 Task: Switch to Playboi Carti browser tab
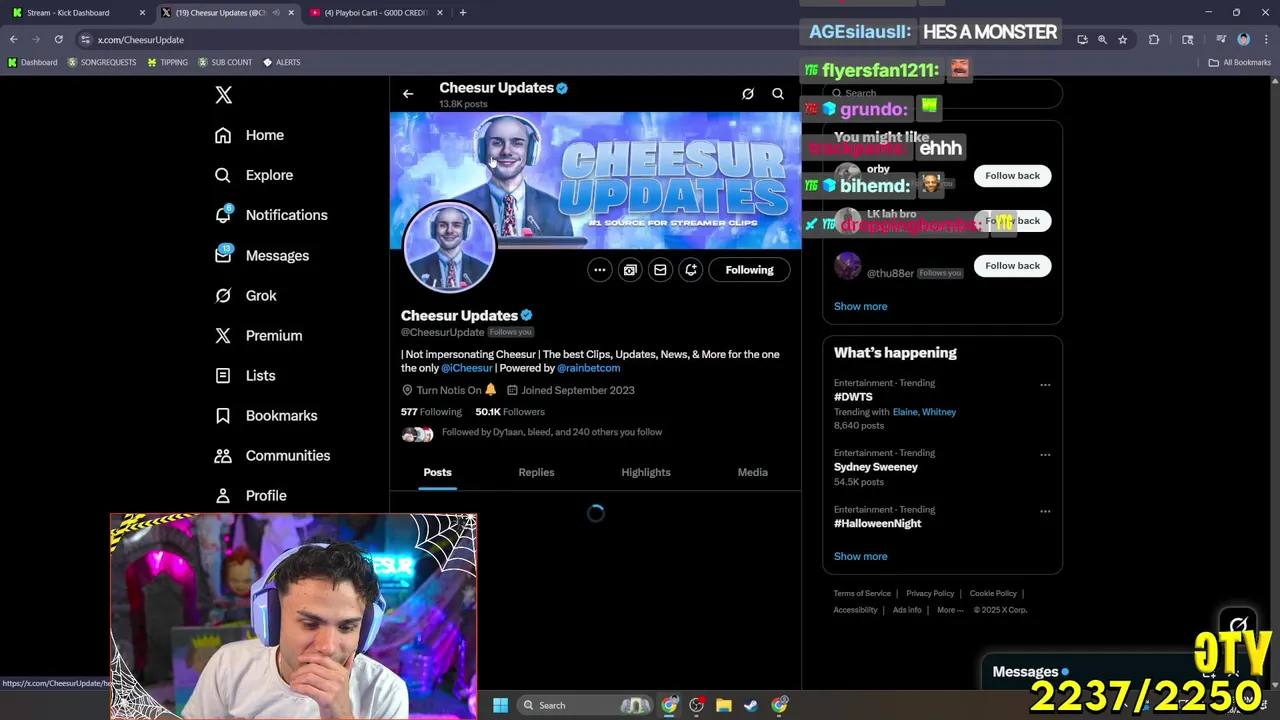tap(375, 13)
